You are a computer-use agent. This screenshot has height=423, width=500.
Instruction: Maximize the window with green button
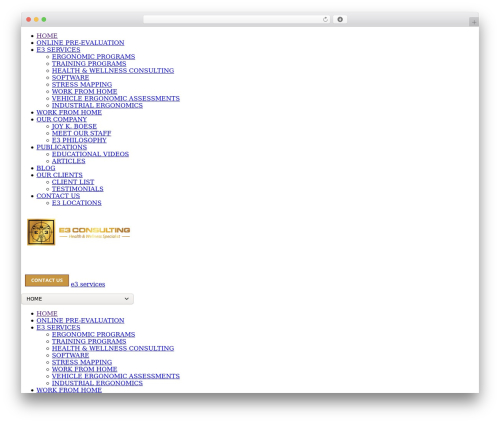pos(44,19)
